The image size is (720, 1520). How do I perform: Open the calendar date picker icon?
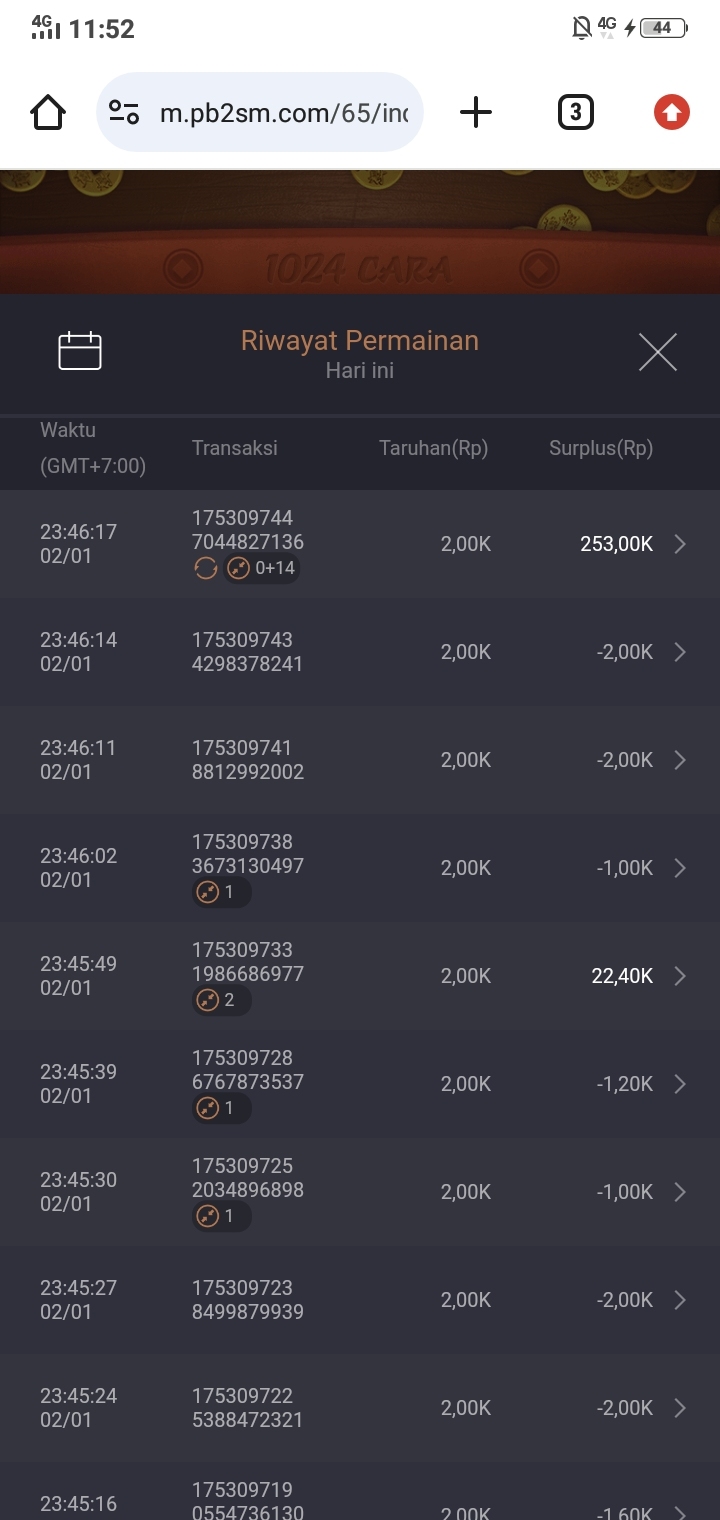[x=80, y=351]
